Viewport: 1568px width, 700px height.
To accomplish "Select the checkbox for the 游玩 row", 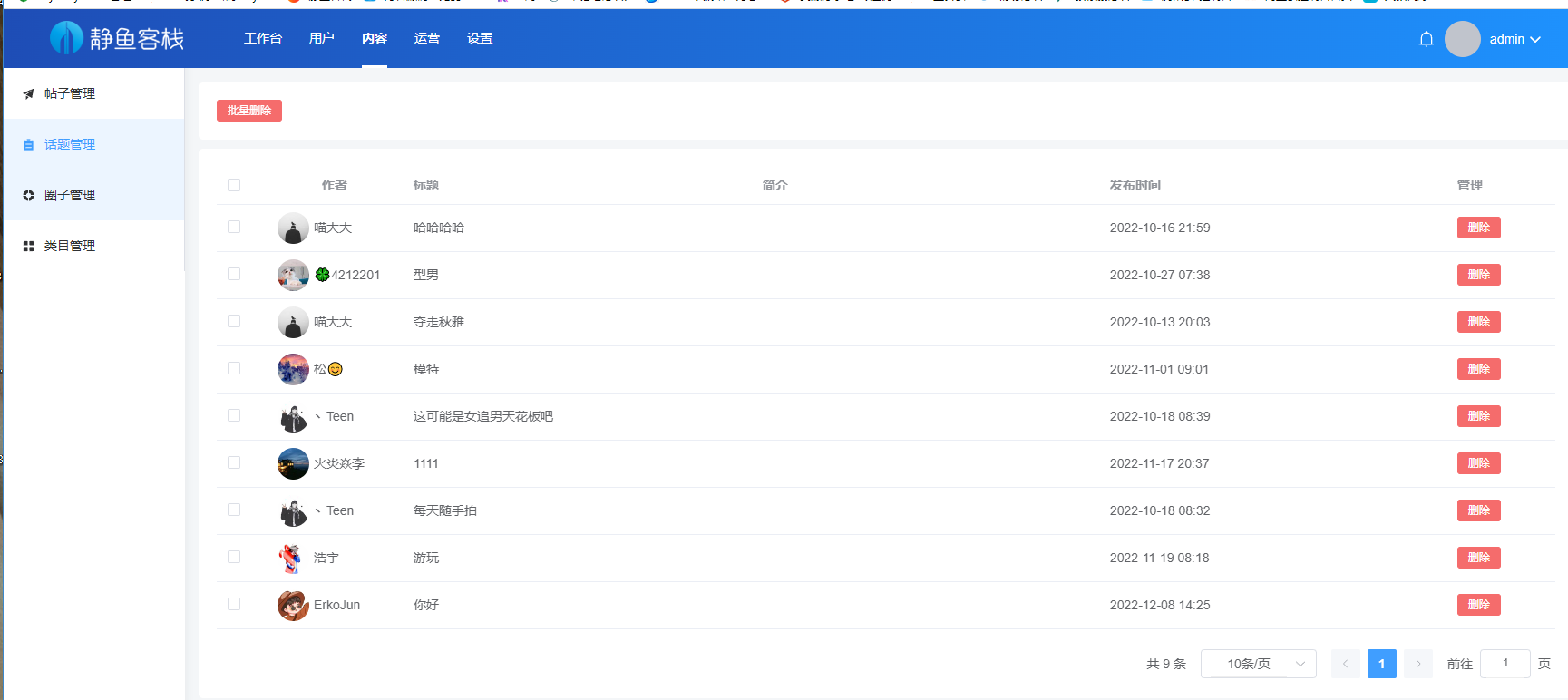I will coord(234,558).
